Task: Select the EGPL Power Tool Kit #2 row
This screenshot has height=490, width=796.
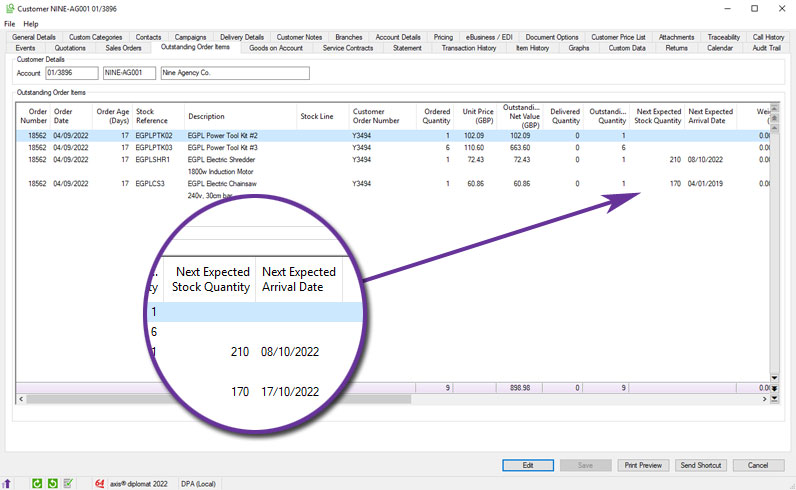Action: pos(393,136)
